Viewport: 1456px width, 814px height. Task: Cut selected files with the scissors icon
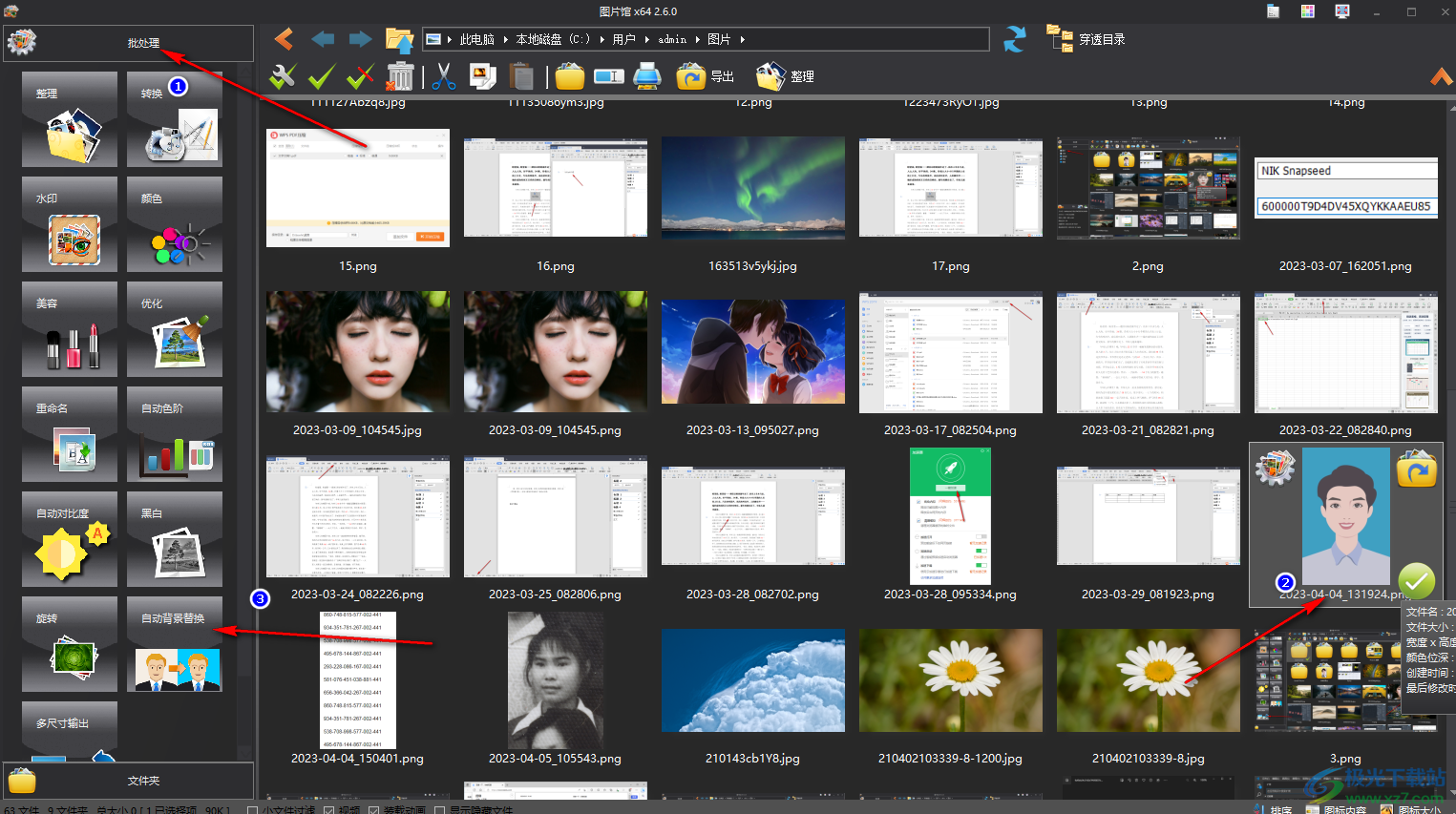point(444,76)
